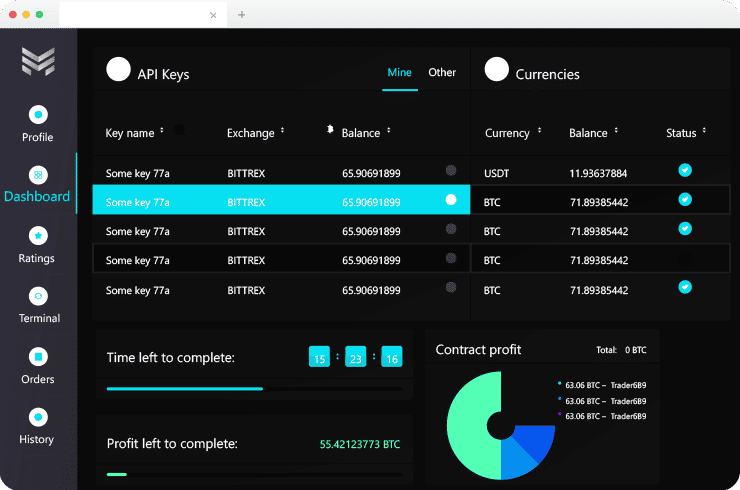The image size is (740, 490).
Task: Open the History sidebar icon
Action: (38, 417)
